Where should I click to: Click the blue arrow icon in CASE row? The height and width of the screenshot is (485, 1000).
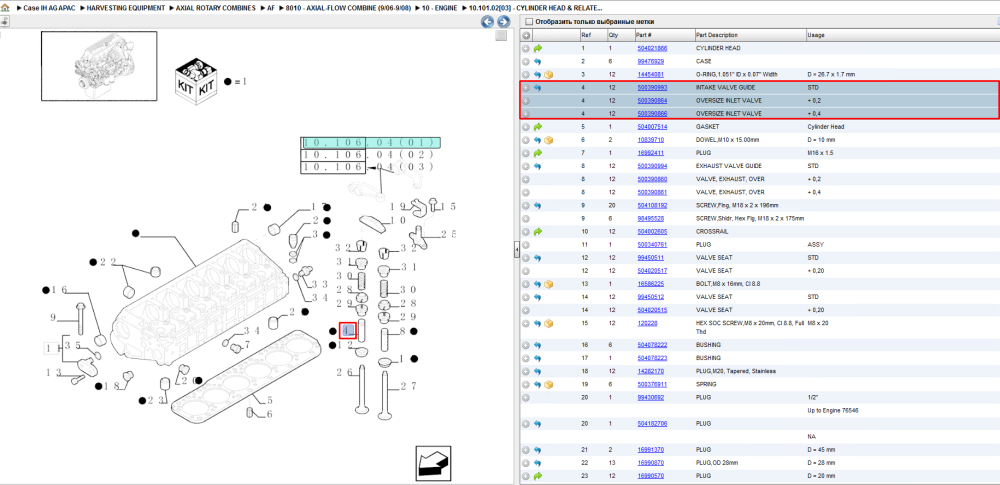[x=538, y=62]
